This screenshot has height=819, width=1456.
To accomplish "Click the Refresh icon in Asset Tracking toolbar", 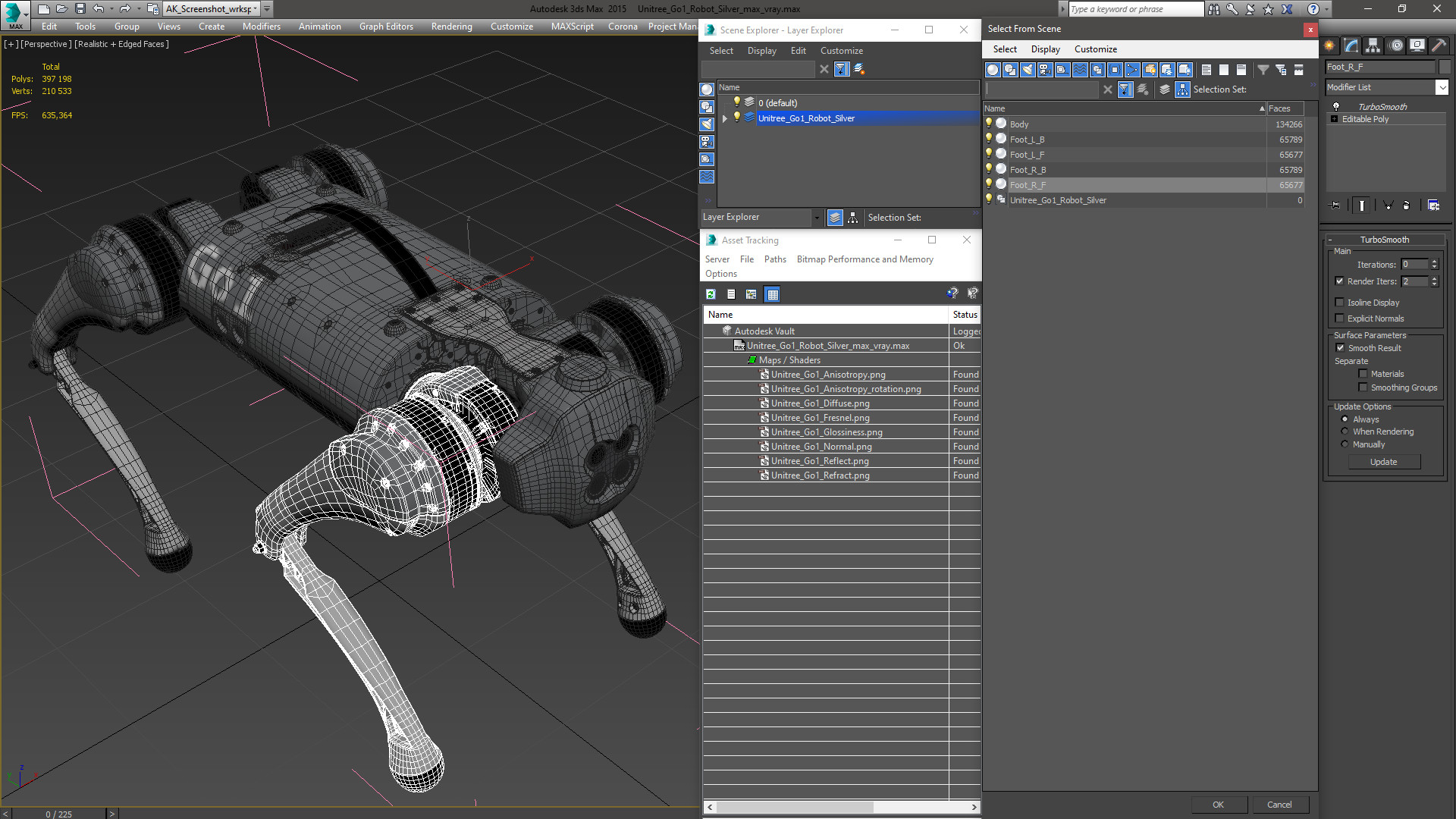I will [x=711, y=294].
